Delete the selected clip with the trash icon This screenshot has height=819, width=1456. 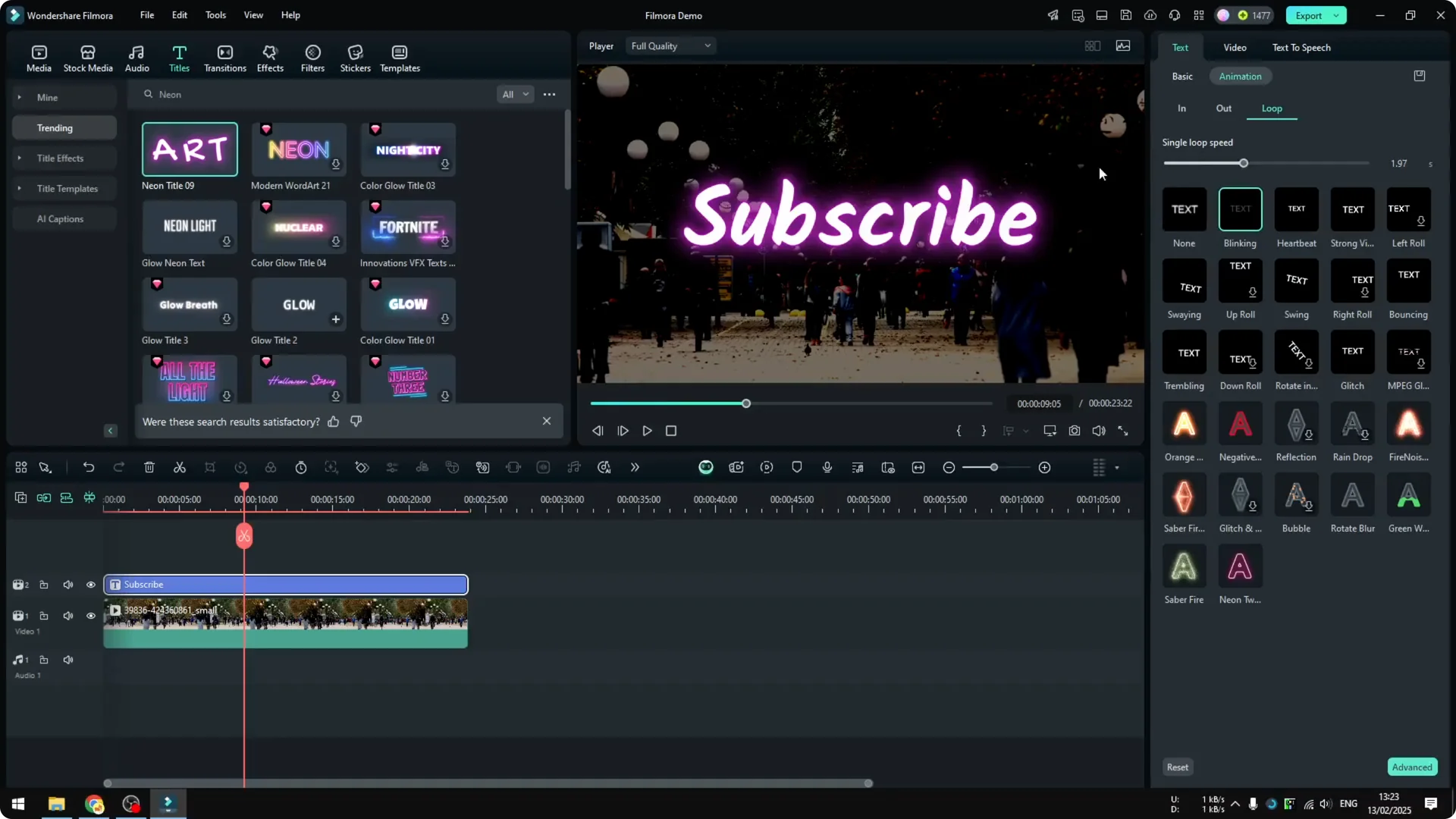click(149, 467)
